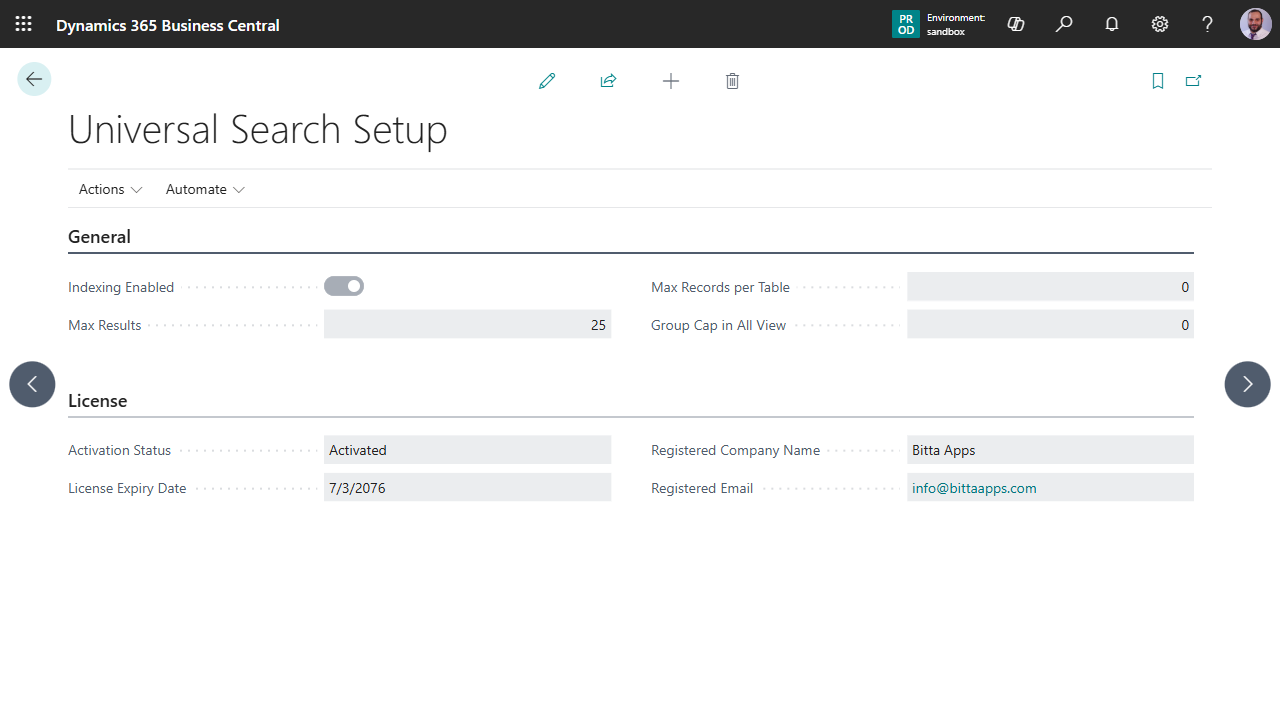This screenshot has width=1280, height=720.
Task: Open the notifications bell
Action: pyautogui.click(x=1112, y=24)
